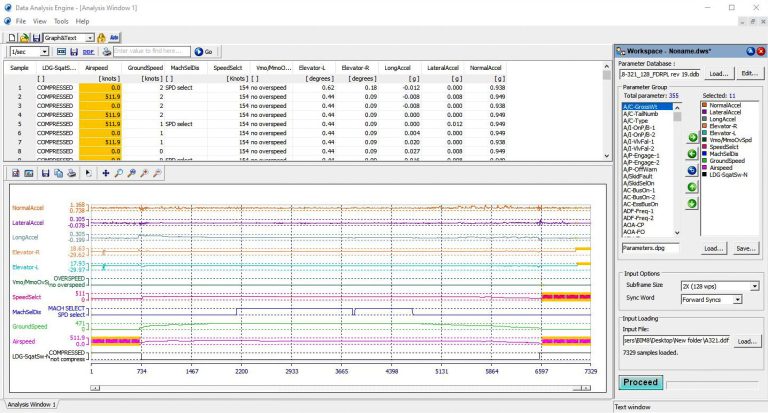The height and width of the screenshot is (413, 768).
Task: Click the find value input field
Action: tap(152, 51)
